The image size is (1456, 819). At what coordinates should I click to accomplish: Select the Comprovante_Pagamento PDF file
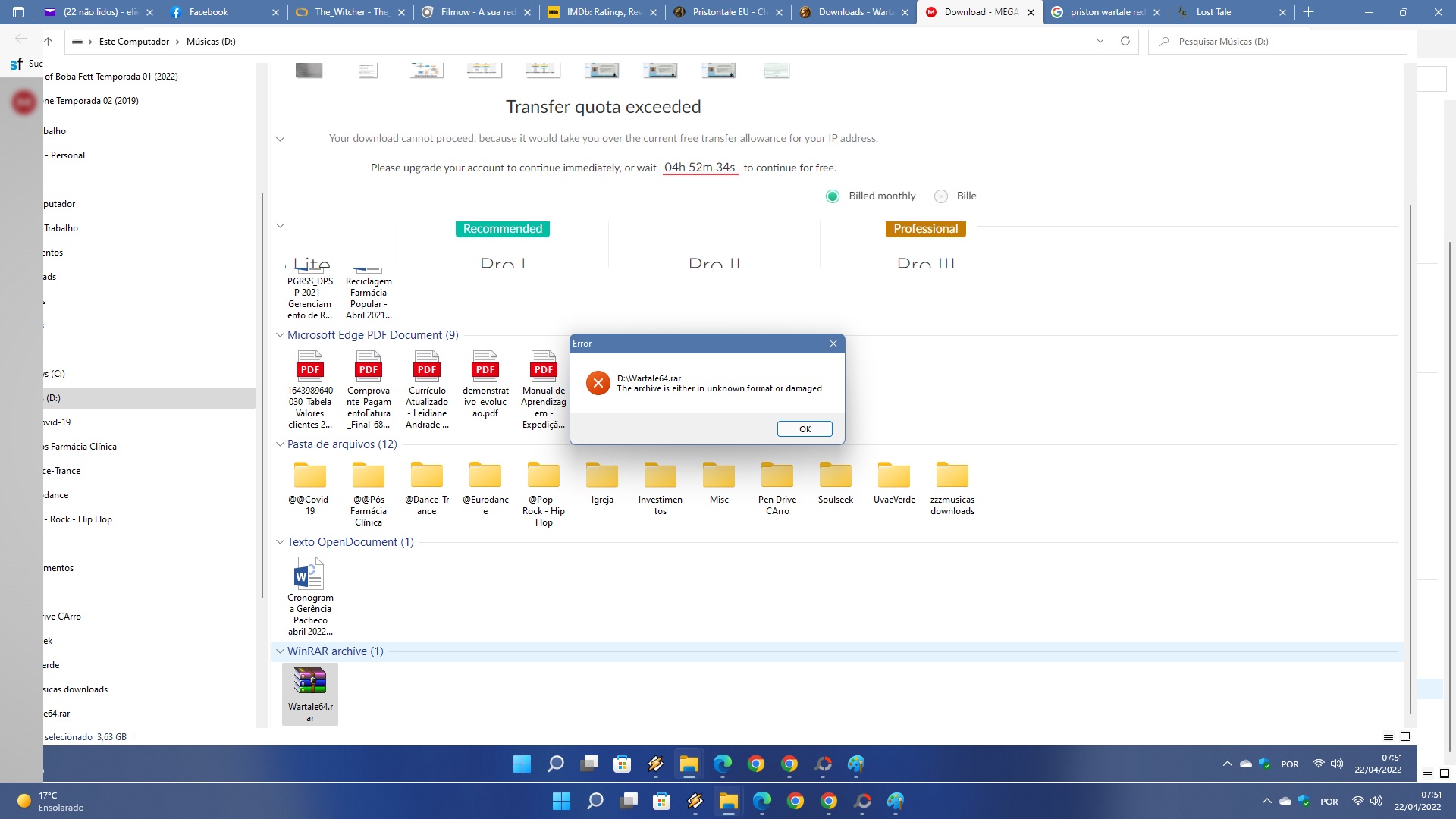point(369,390)
